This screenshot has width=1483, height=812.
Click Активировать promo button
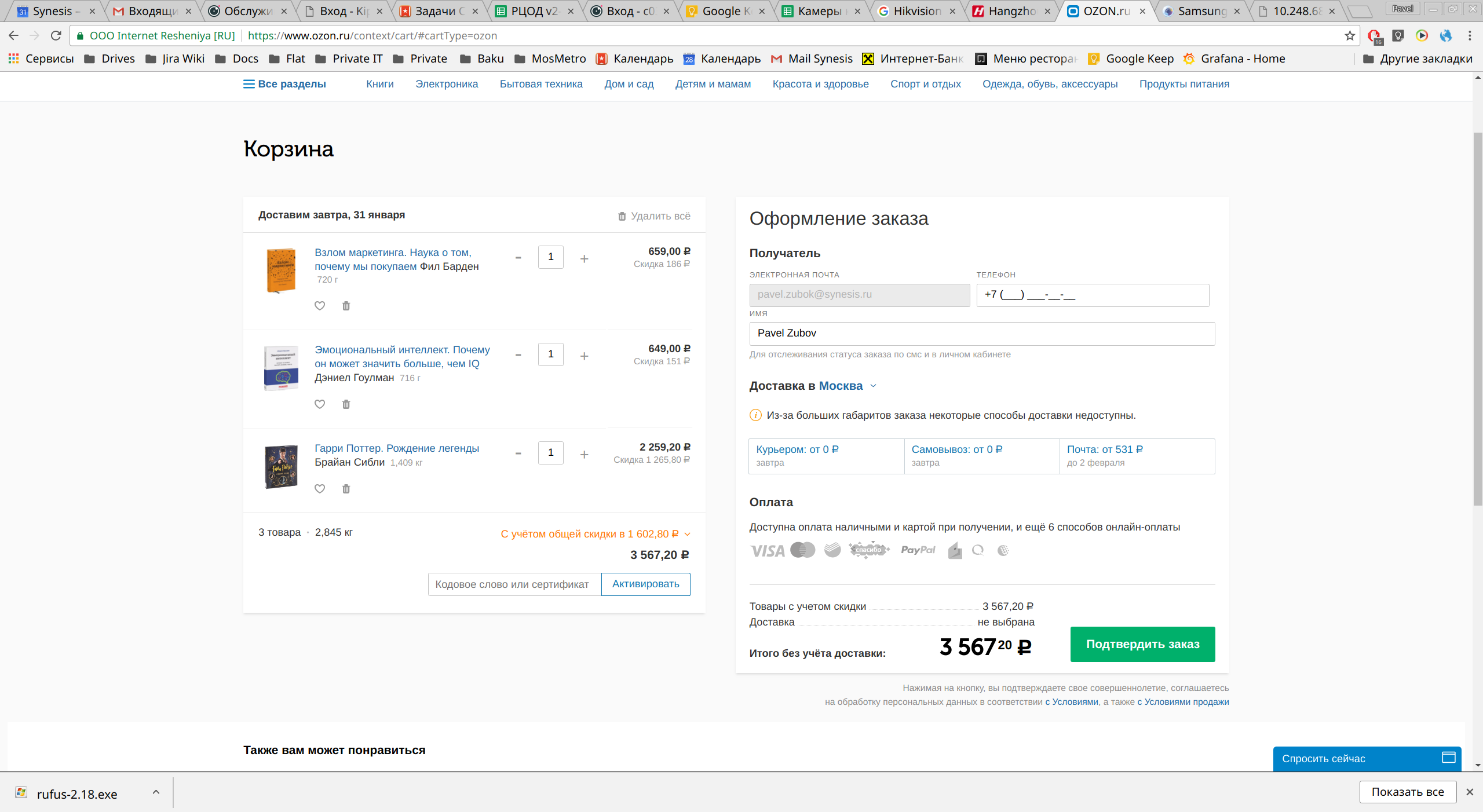coord(646,584)
